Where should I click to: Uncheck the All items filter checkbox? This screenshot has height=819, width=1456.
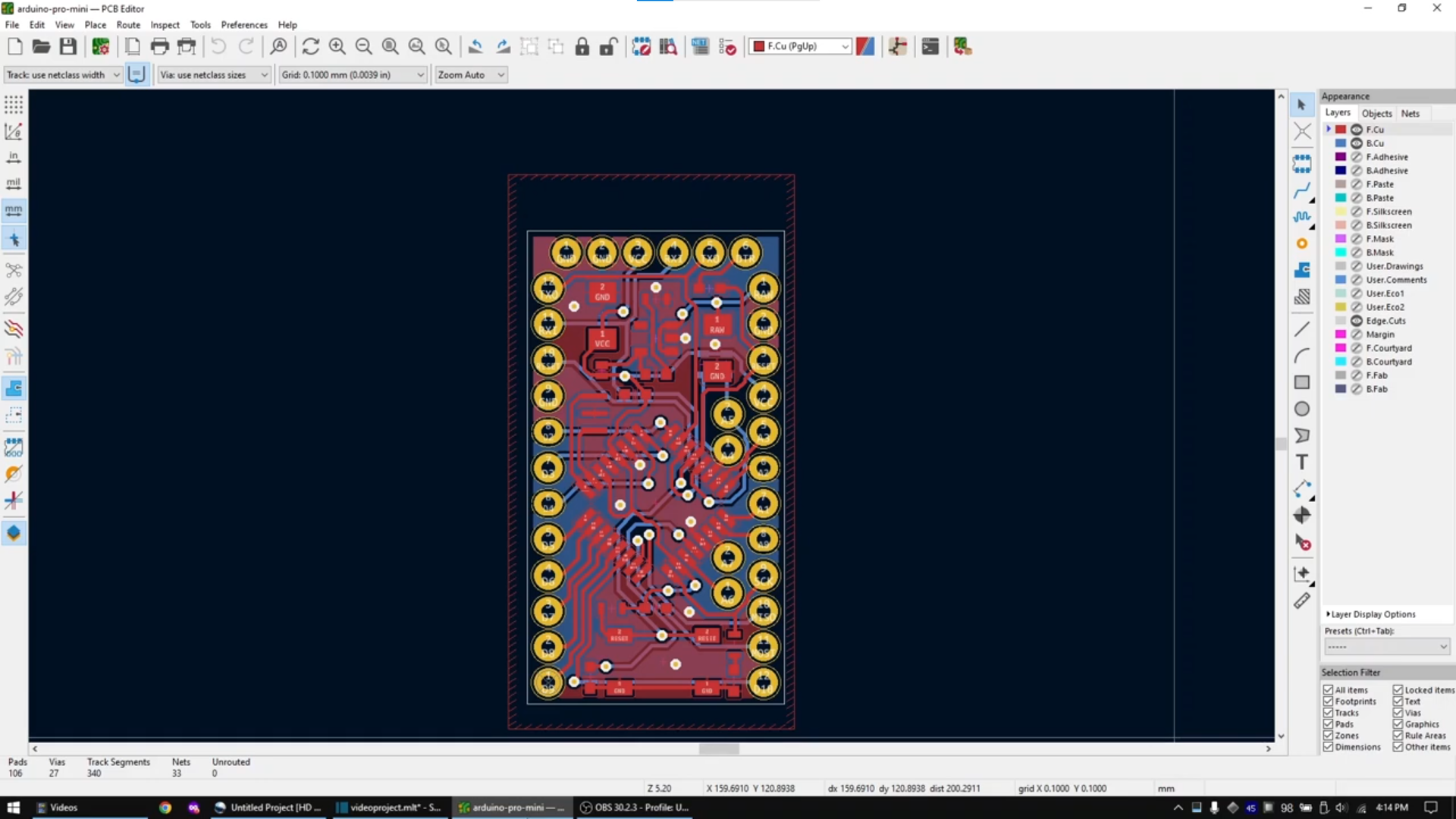1328,690
